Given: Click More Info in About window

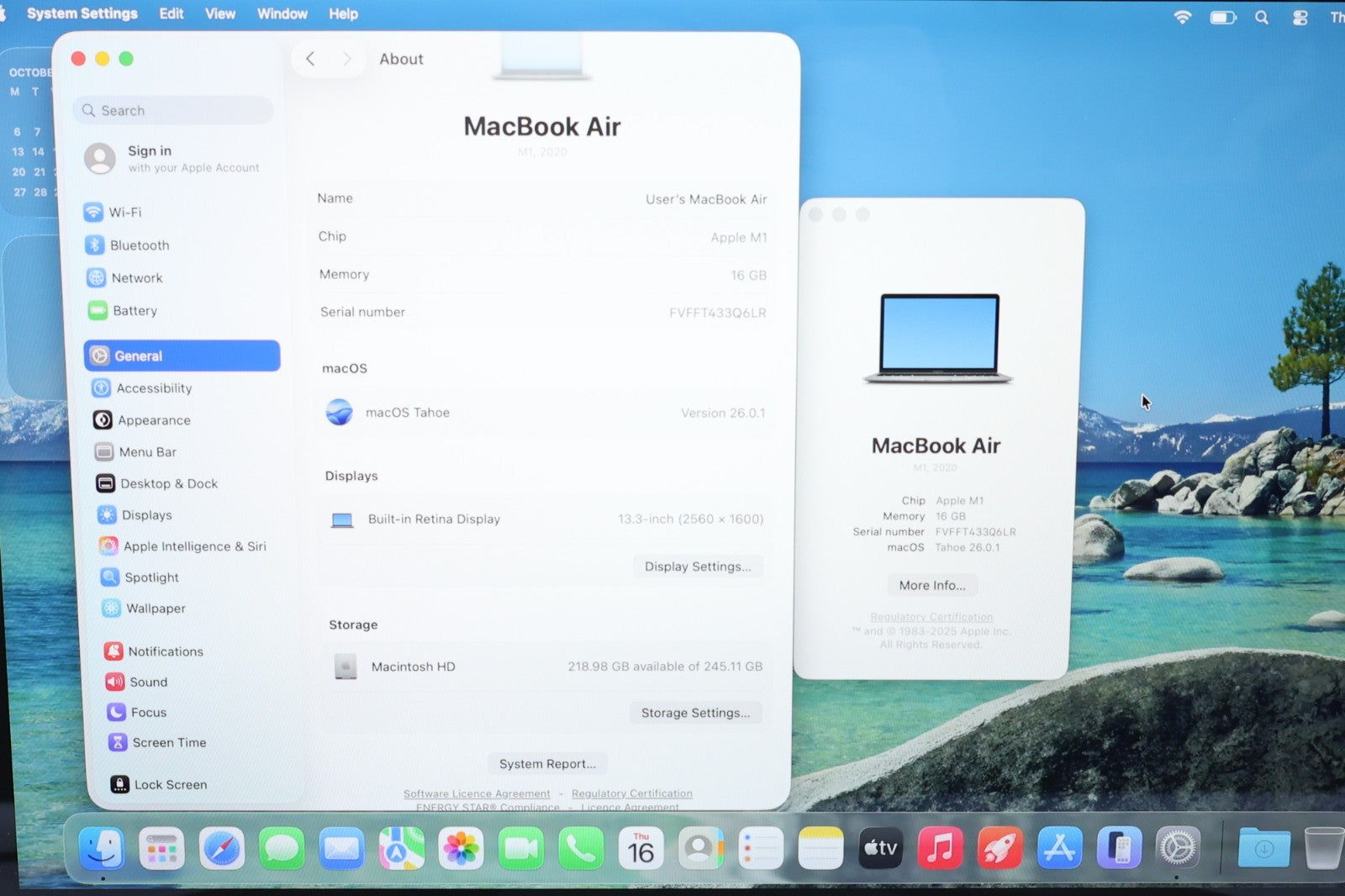Looking at the screenshot, I should pos(932,585).
